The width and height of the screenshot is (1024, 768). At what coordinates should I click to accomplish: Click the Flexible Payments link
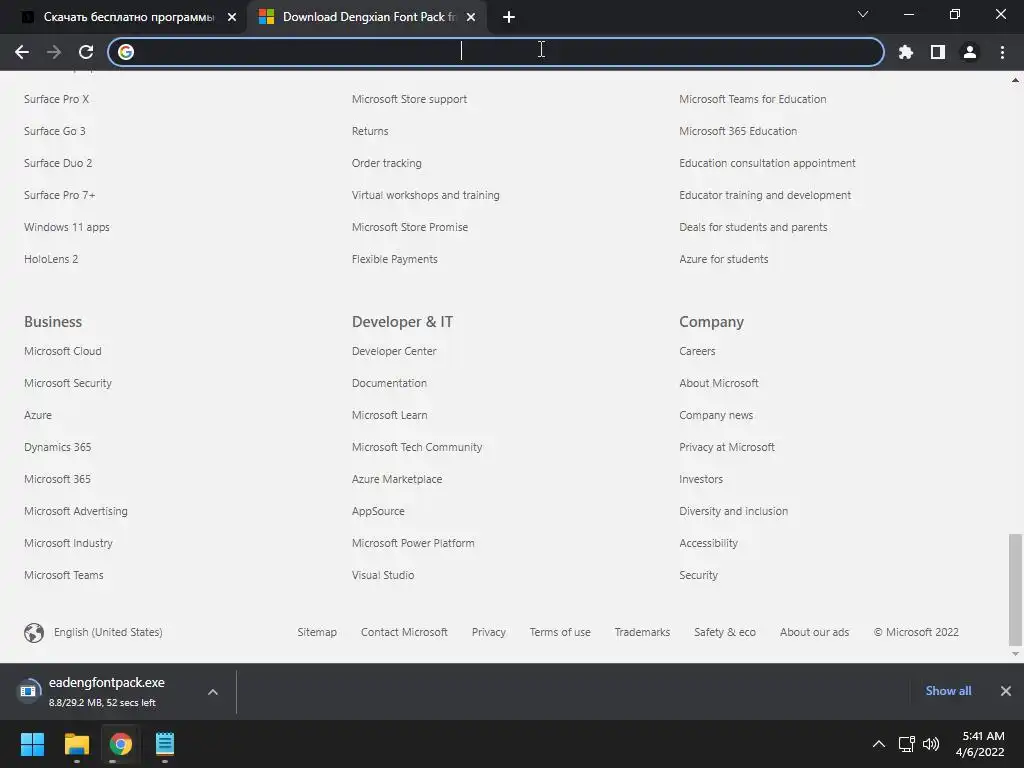pyautogui.click(x=394, y=259)
